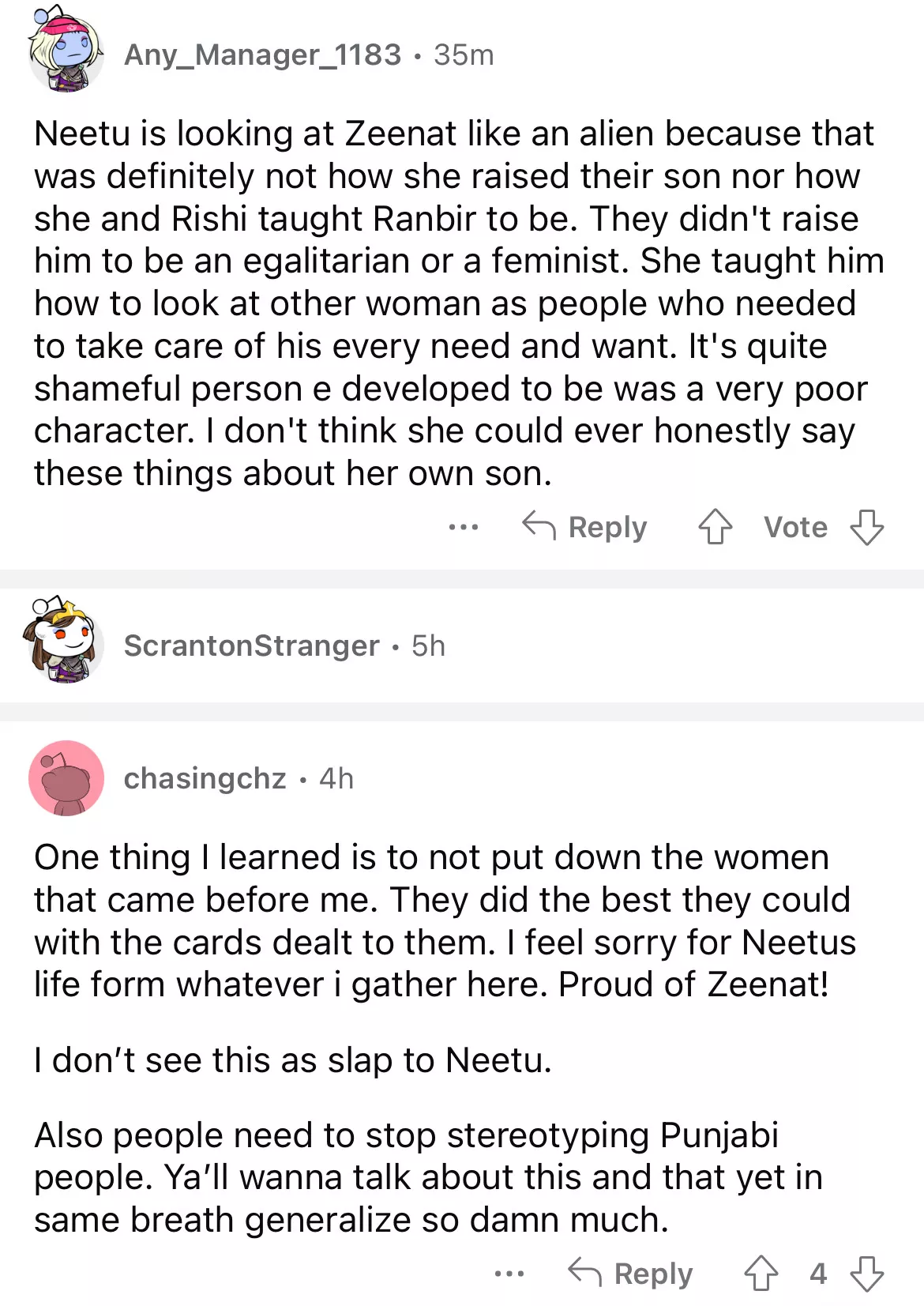The height and width of the screenshot is (1306, 924).
Task: Open more options on chasingchz's comment
Action: tap(509, 1273)
